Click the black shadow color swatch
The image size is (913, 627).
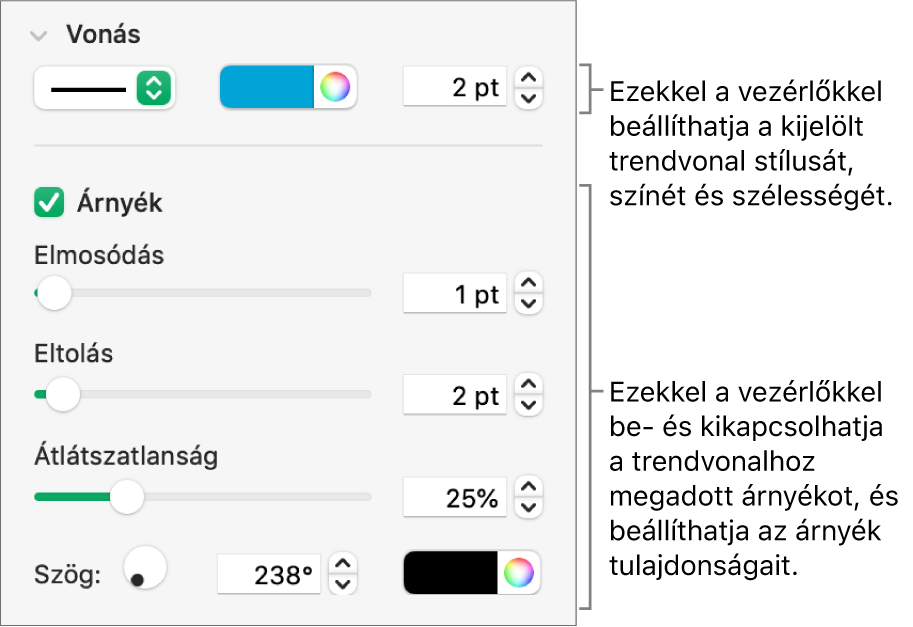click(451, 573)
